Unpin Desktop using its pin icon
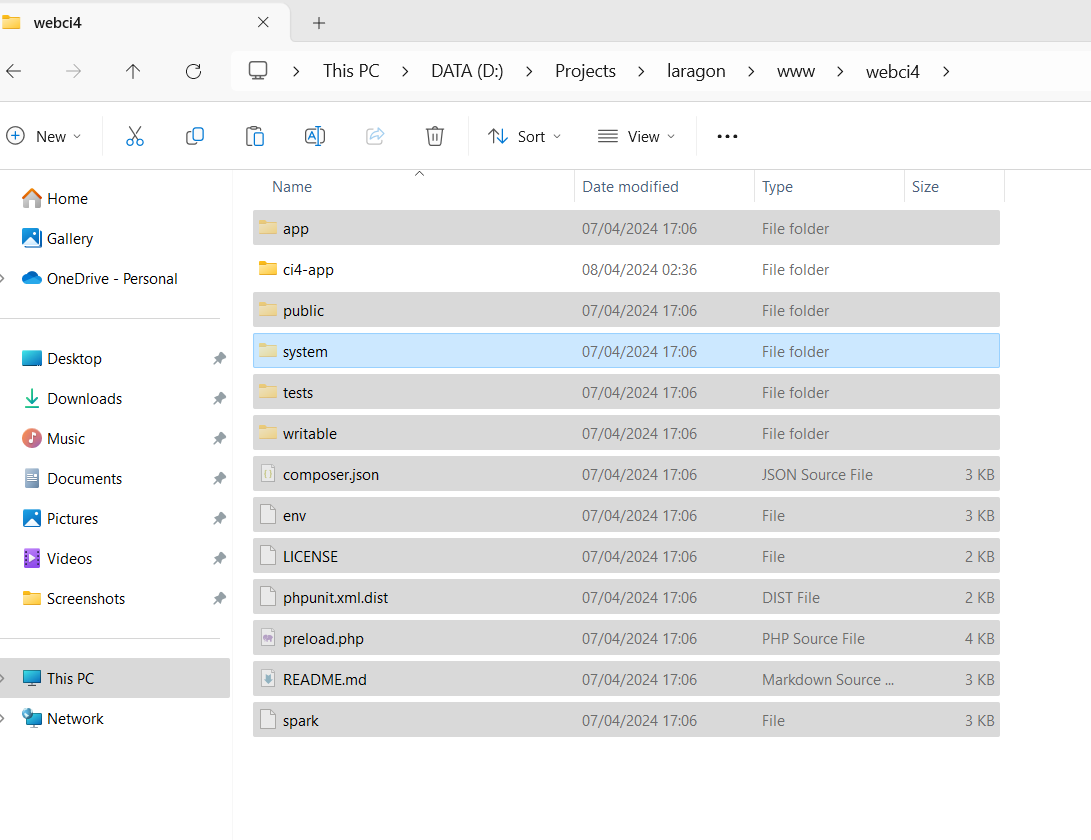This screenshot has width=1091, height=840. pos(219,358)
